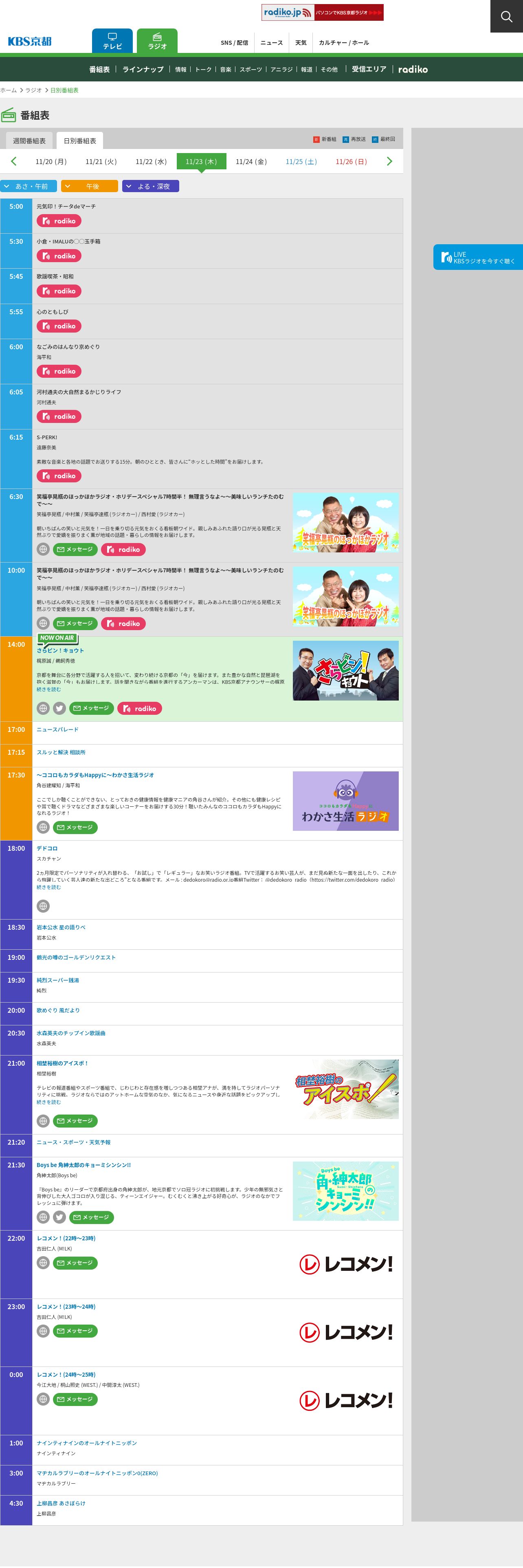523x1568 pixels.
Task: Open globe icon for わかさ生活ラジオ
Action: point(43,827)
